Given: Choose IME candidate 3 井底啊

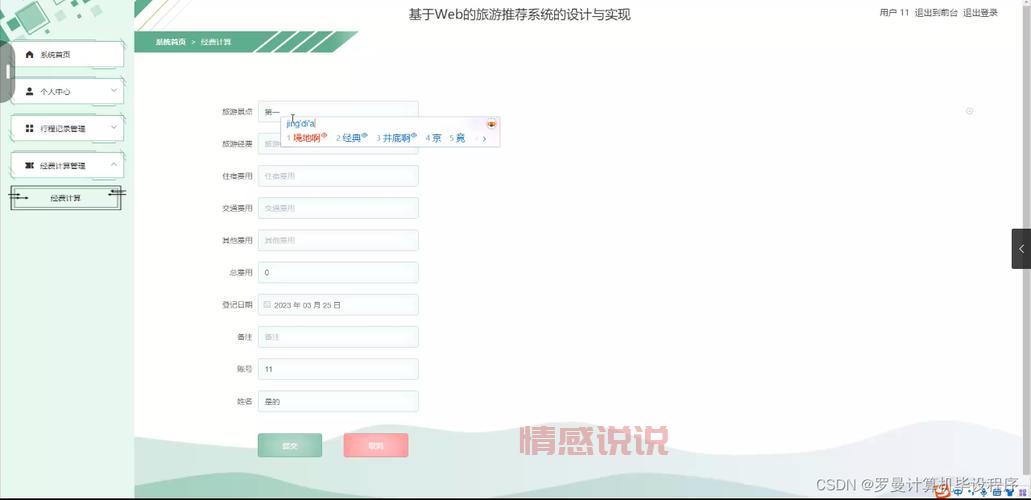Looking at the screenshot, I should point(397,138).
